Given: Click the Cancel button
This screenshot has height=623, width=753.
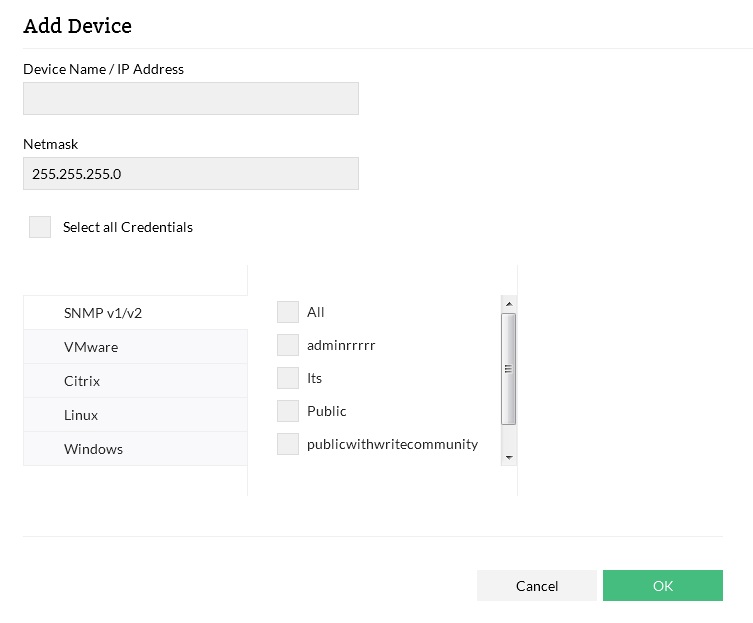Looking at the screenshot, I should click(537, 586).
